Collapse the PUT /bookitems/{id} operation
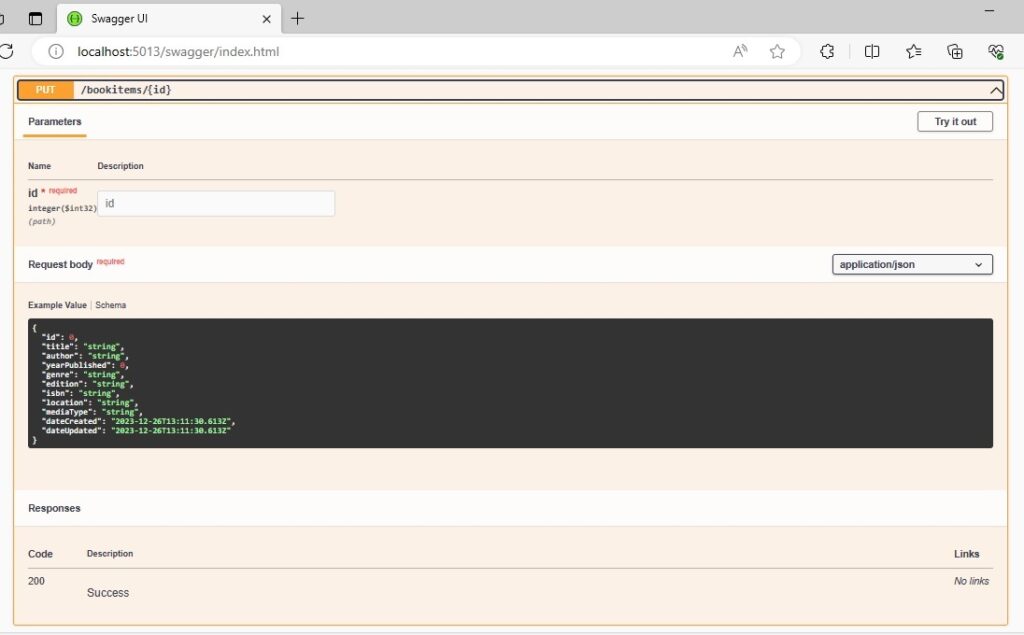1024x635 pixels. point(995,90)
